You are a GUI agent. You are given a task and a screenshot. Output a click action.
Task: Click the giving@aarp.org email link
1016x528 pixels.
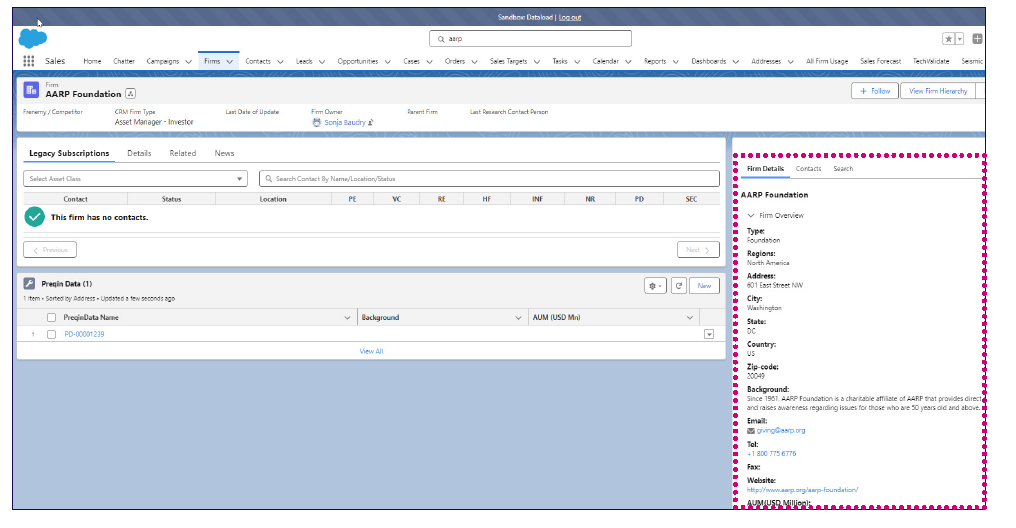tap(781, 431)
